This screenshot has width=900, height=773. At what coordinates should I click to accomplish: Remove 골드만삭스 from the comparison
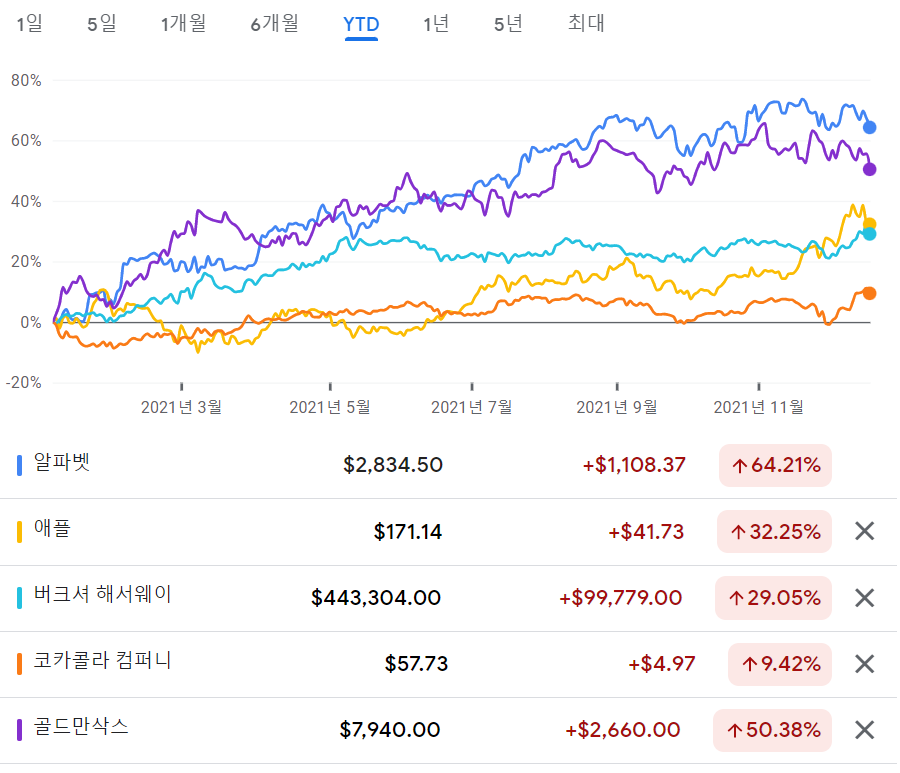864,730
